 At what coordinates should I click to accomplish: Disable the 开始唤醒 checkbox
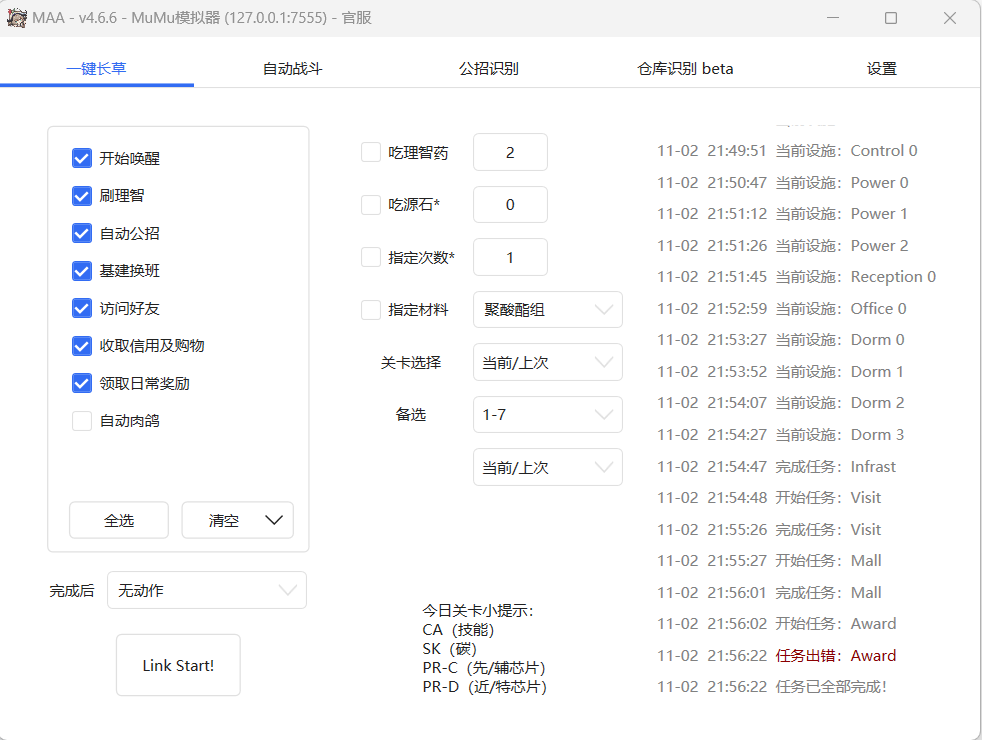81,158
